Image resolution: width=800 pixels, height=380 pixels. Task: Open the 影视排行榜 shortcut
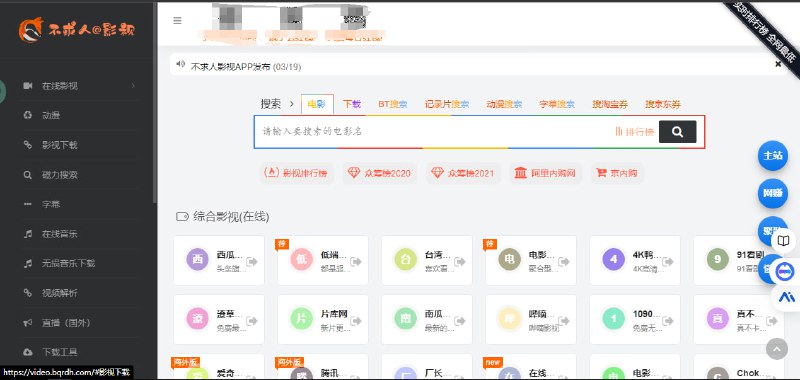[296, 173]
